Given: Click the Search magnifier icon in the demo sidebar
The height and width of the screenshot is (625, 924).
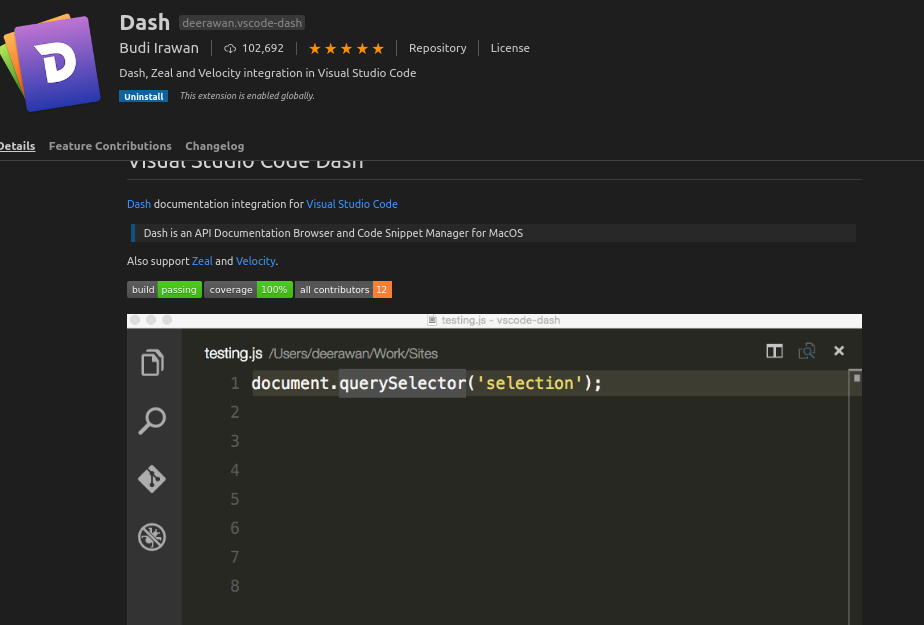Looking at the screenshot, I should pyautogui.click(x=152, y=421).
